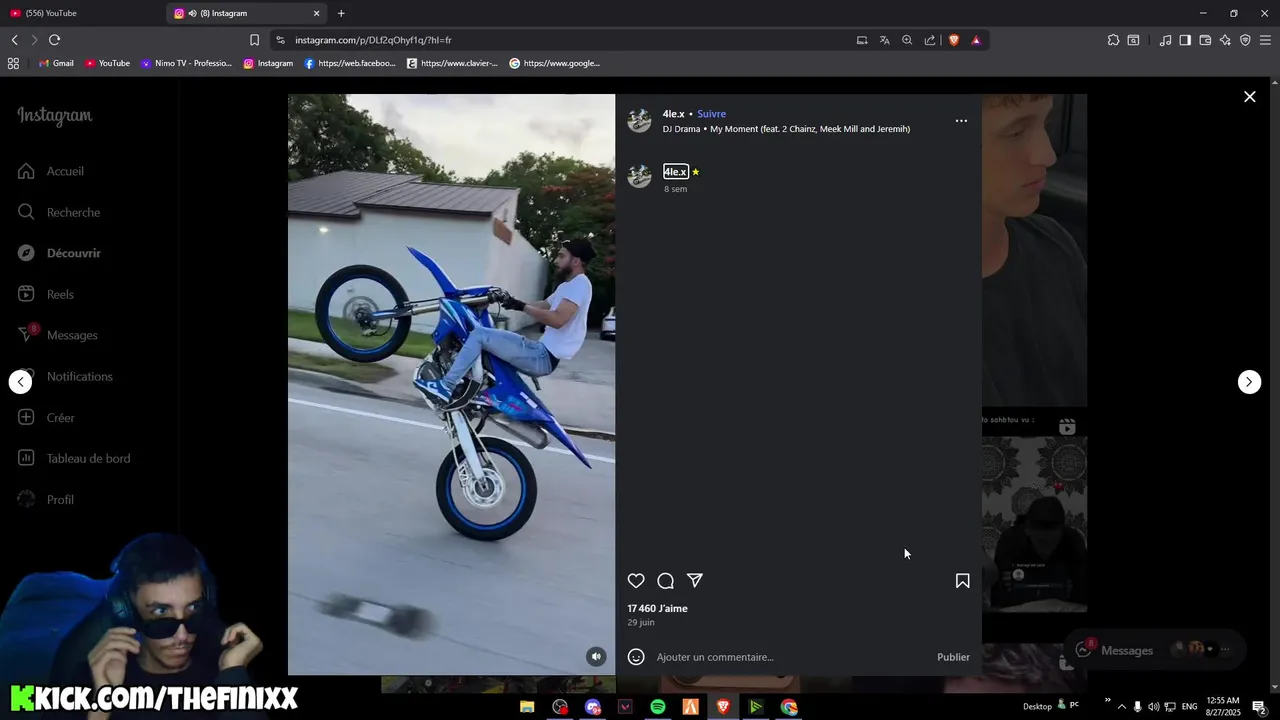Image resolution: width=1280 pixels, height=720 pixels.
Task: Open File Explorer from the taskbar
Action: click(x=527, y=707)
